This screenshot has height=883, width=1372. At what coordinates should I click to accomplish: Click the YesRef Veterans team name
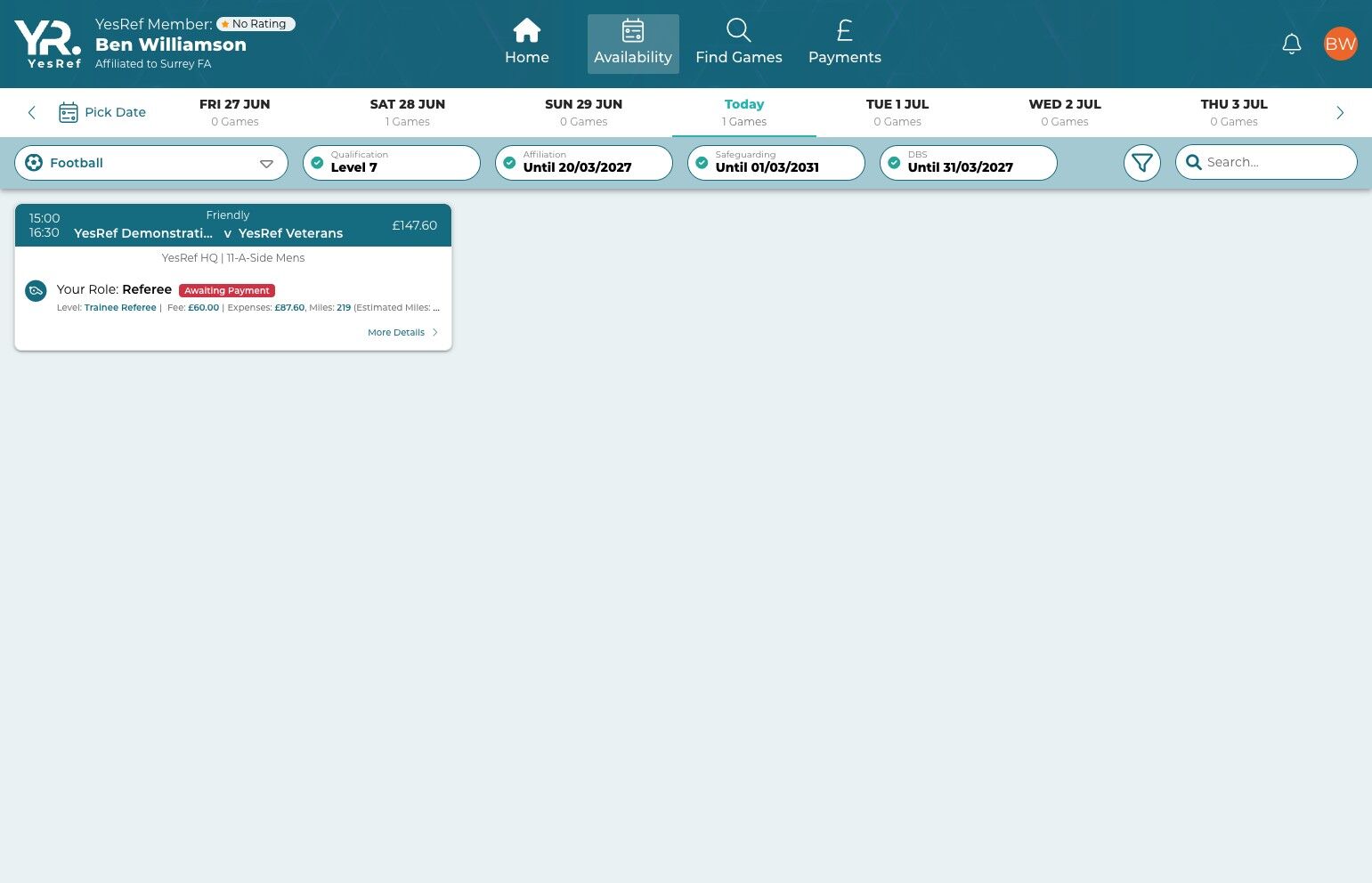[x=290, y=233]
